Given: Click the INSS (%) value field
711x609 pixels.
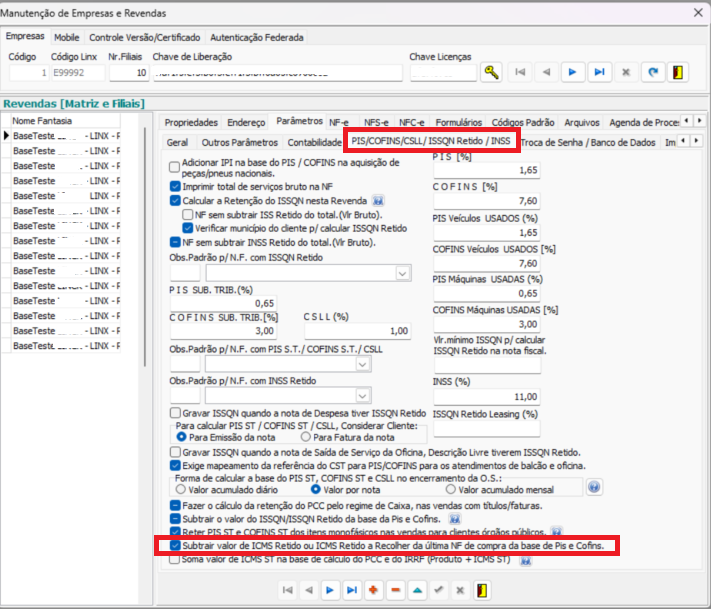Looking at the screenshot, I should coord(487,397).
